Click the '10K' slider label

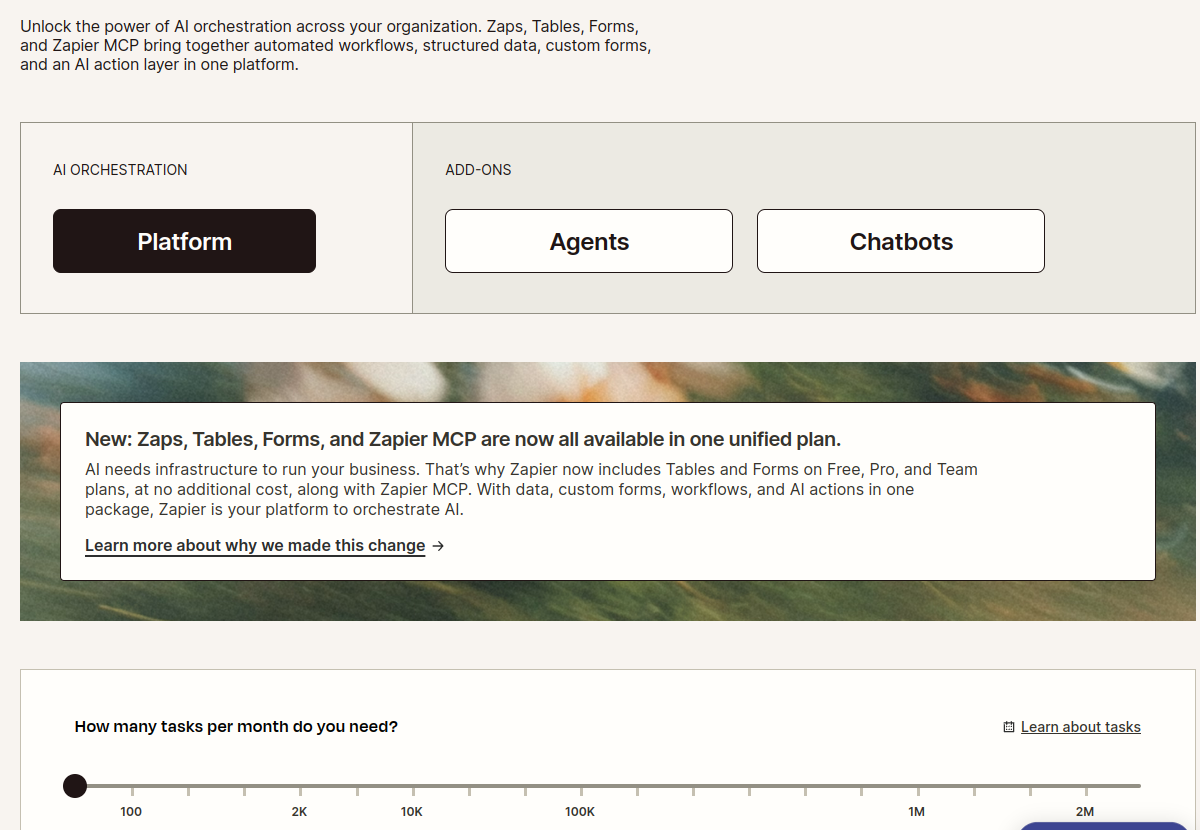(412, 812)
